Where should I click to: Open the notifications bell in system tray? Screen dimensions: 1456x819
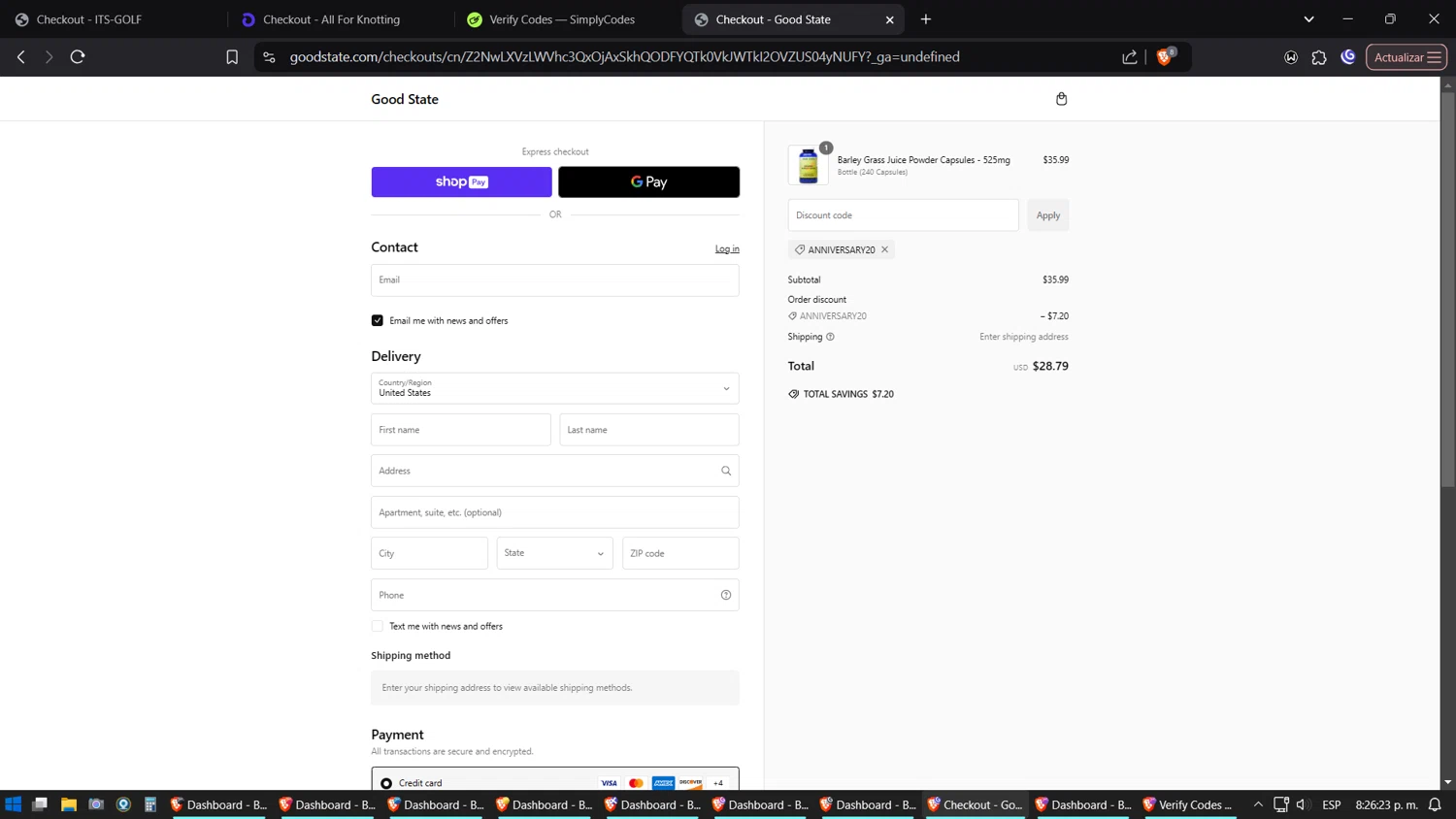1435,804
